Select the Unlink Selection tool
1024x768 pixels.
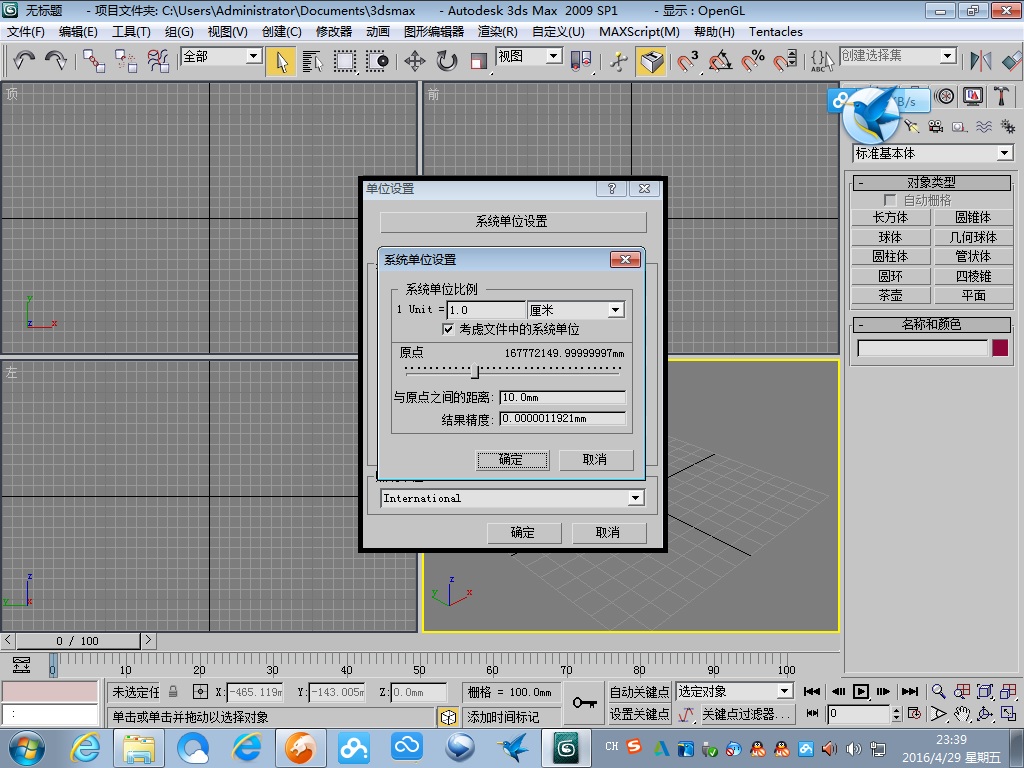click(x=125, y=61)
